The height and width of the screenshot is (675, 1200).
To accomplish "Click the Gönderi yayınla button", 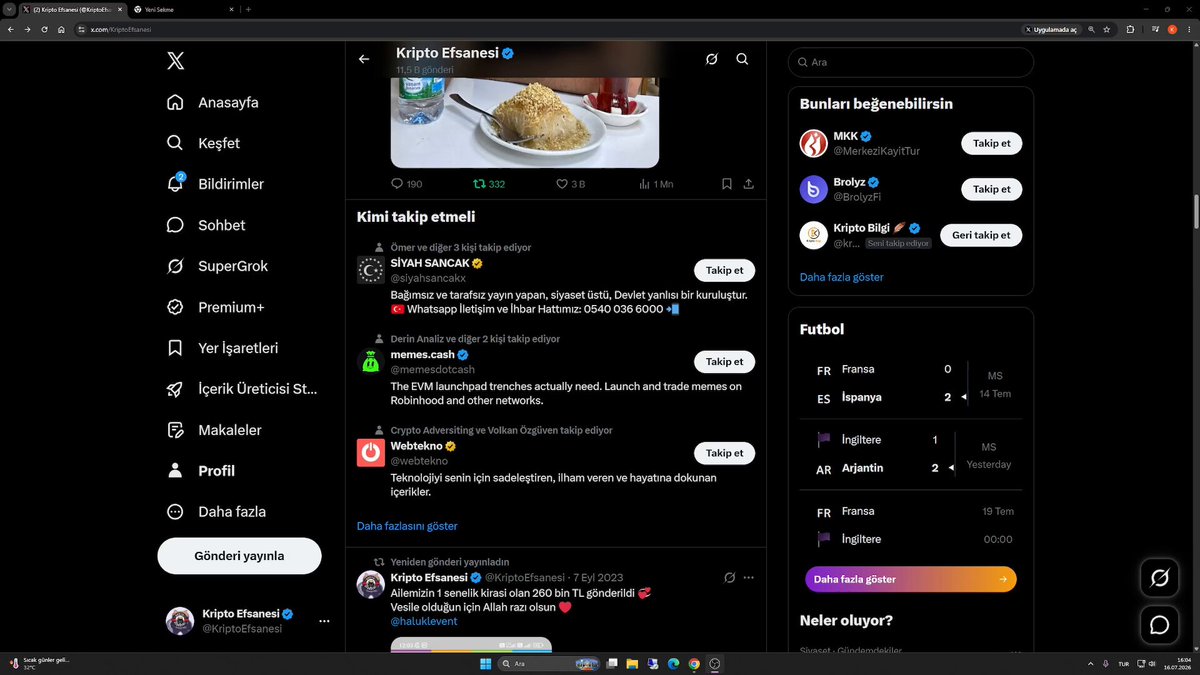I will 239,556.
